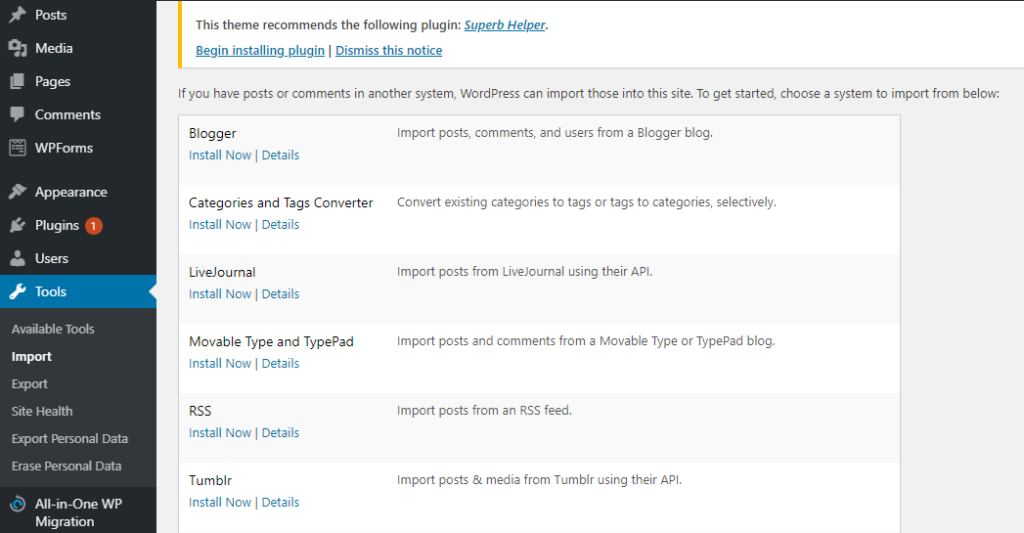The height and width of the screenshot is (533, 1024).
Task: Click Begin installing plugin link
Action: pos(260,50)
